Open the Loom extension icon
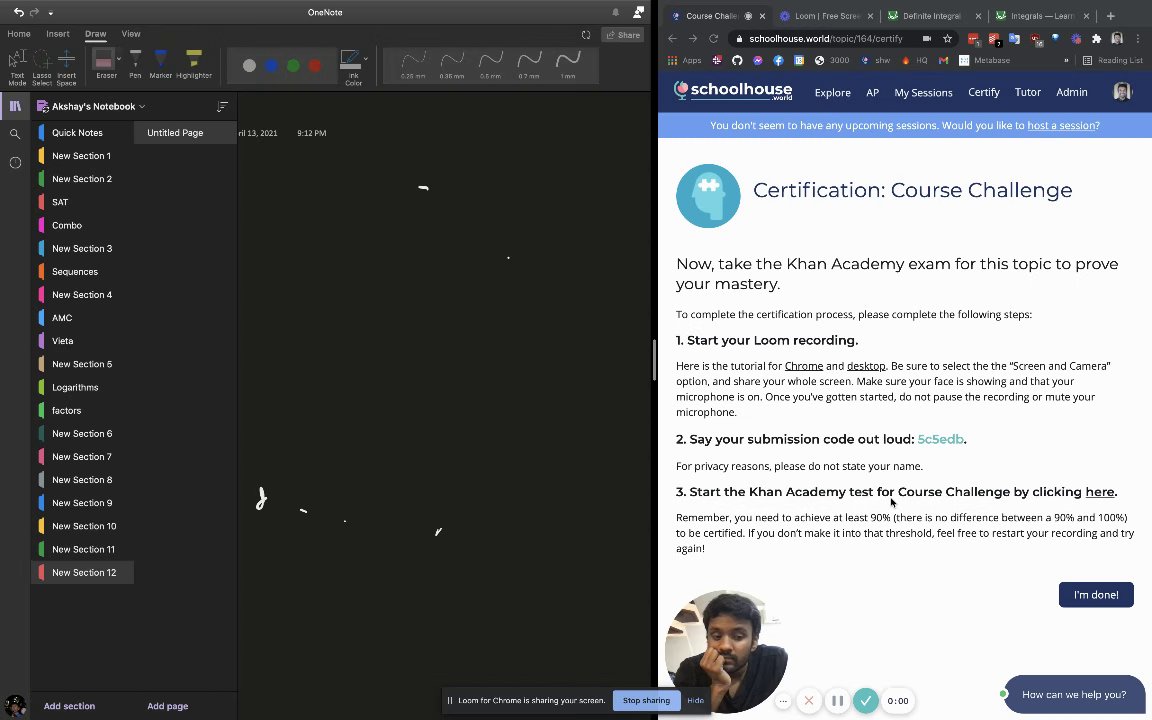 (1076, 38)
